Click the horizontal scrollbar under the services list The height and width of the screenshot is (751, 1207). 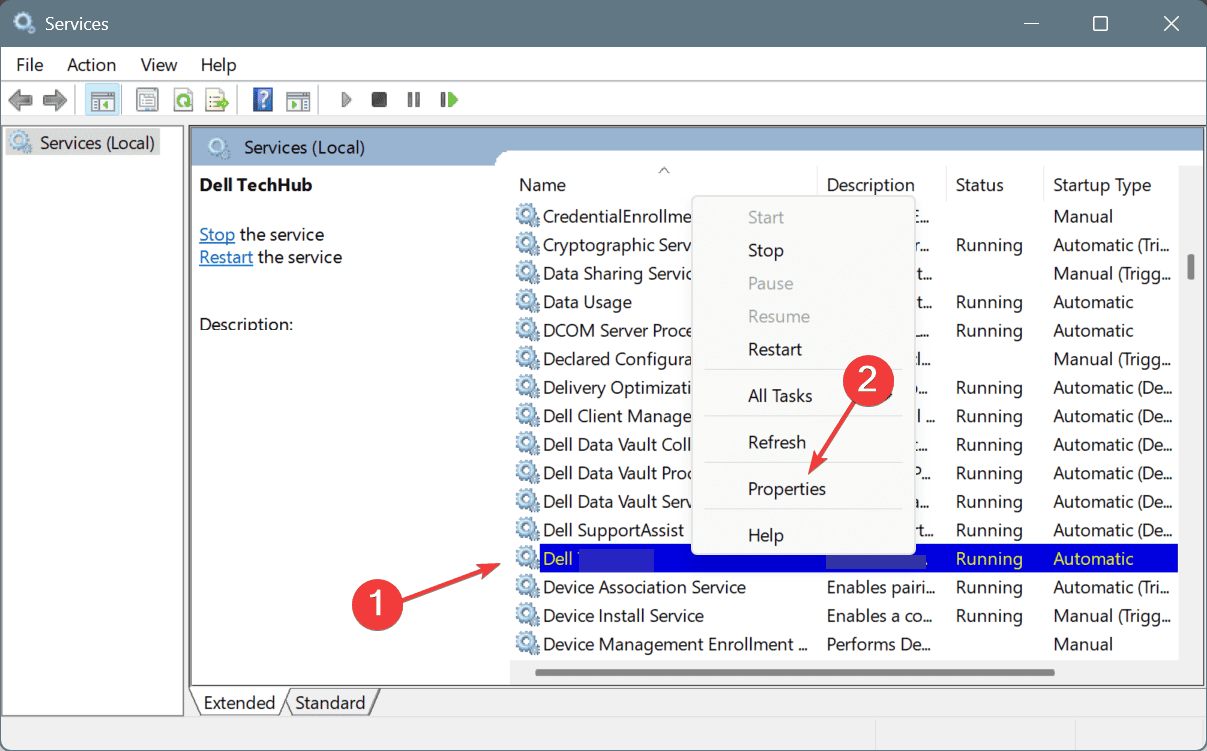point(794,672)
